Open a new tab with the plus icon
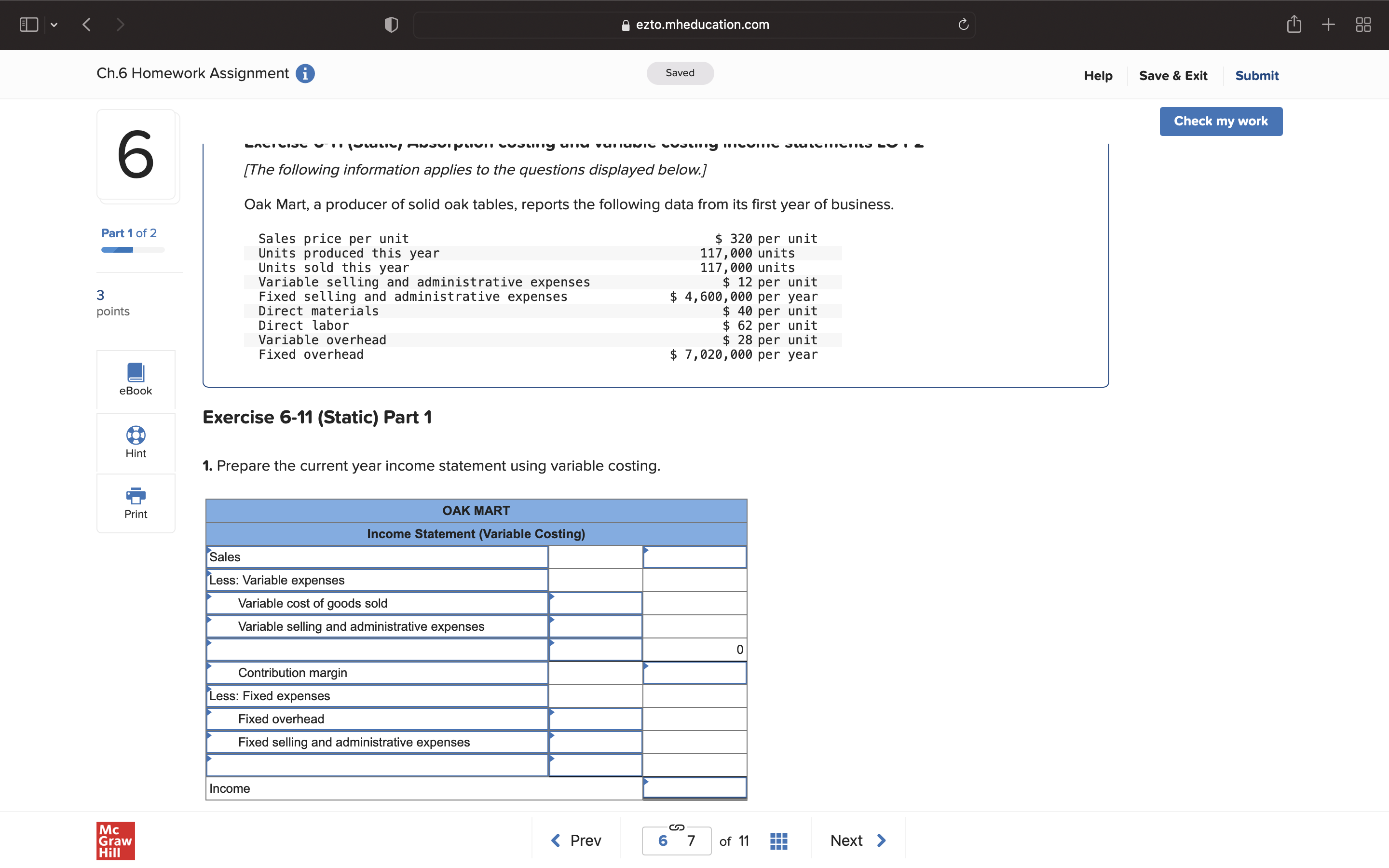 [x=1329, y=24]
